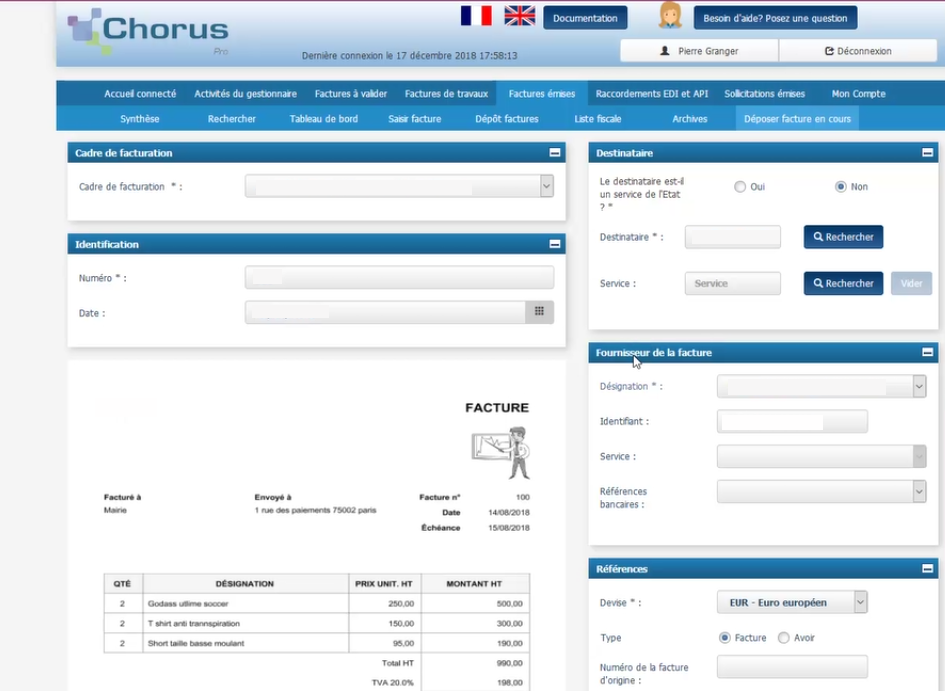The height and width of the screenshot is (691, 945).
Task: Switch language with the UK flag icon
Action: click(x=519, y=16)
